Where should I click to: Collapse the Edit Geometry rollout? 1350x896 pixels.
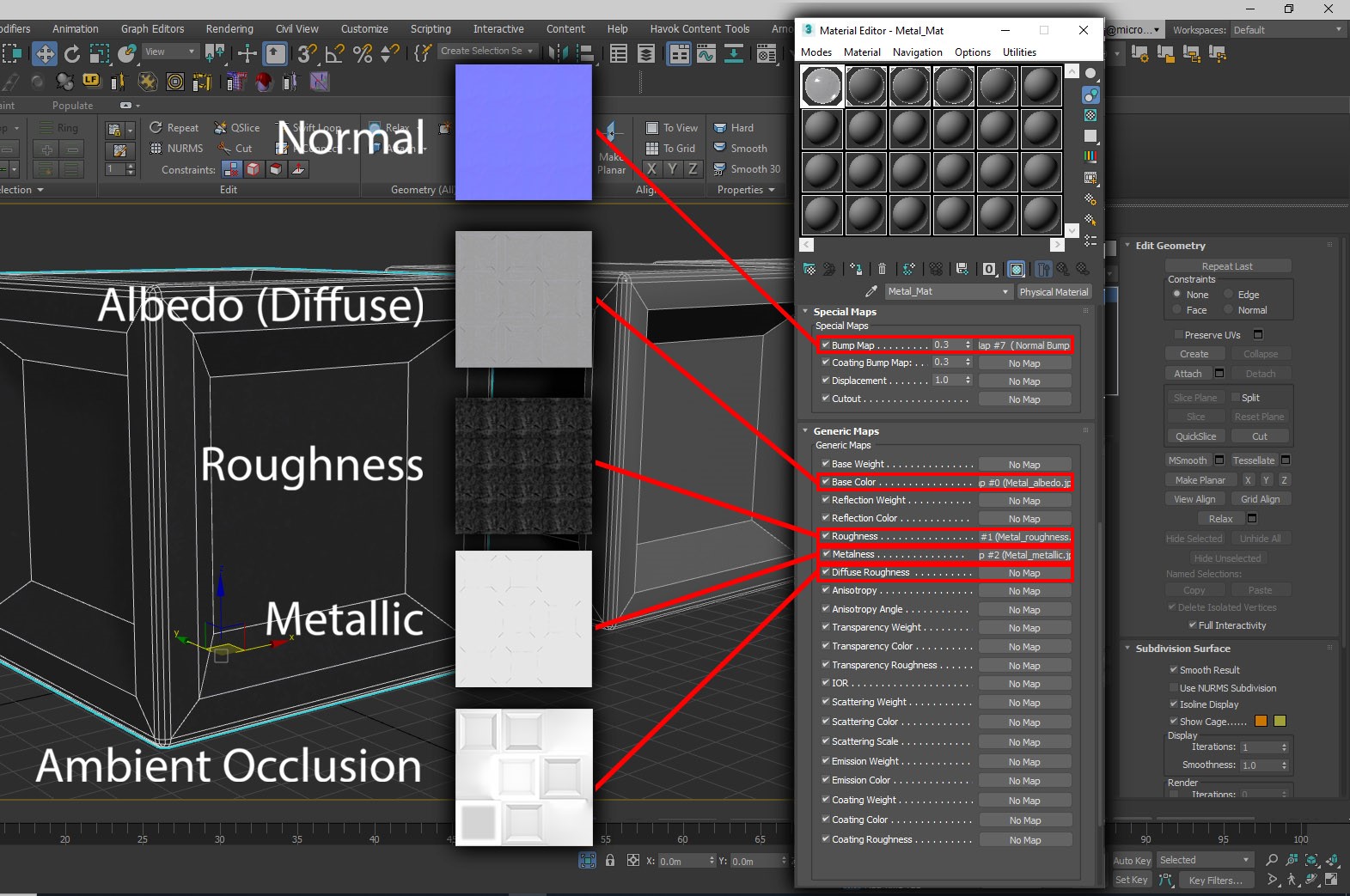[x=1127, y=245]
